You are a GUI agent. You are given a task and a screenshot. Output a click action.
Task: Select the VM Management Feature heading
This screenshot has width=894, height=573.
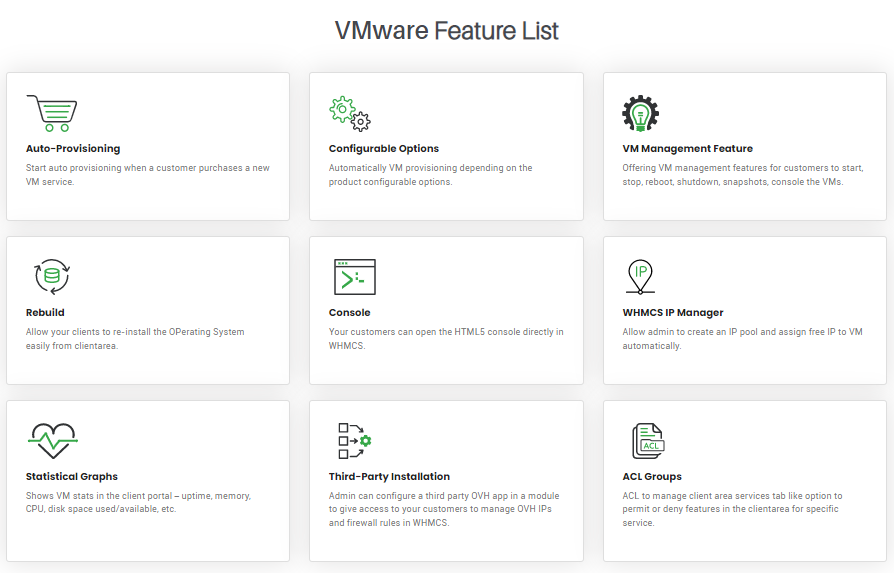688,148
